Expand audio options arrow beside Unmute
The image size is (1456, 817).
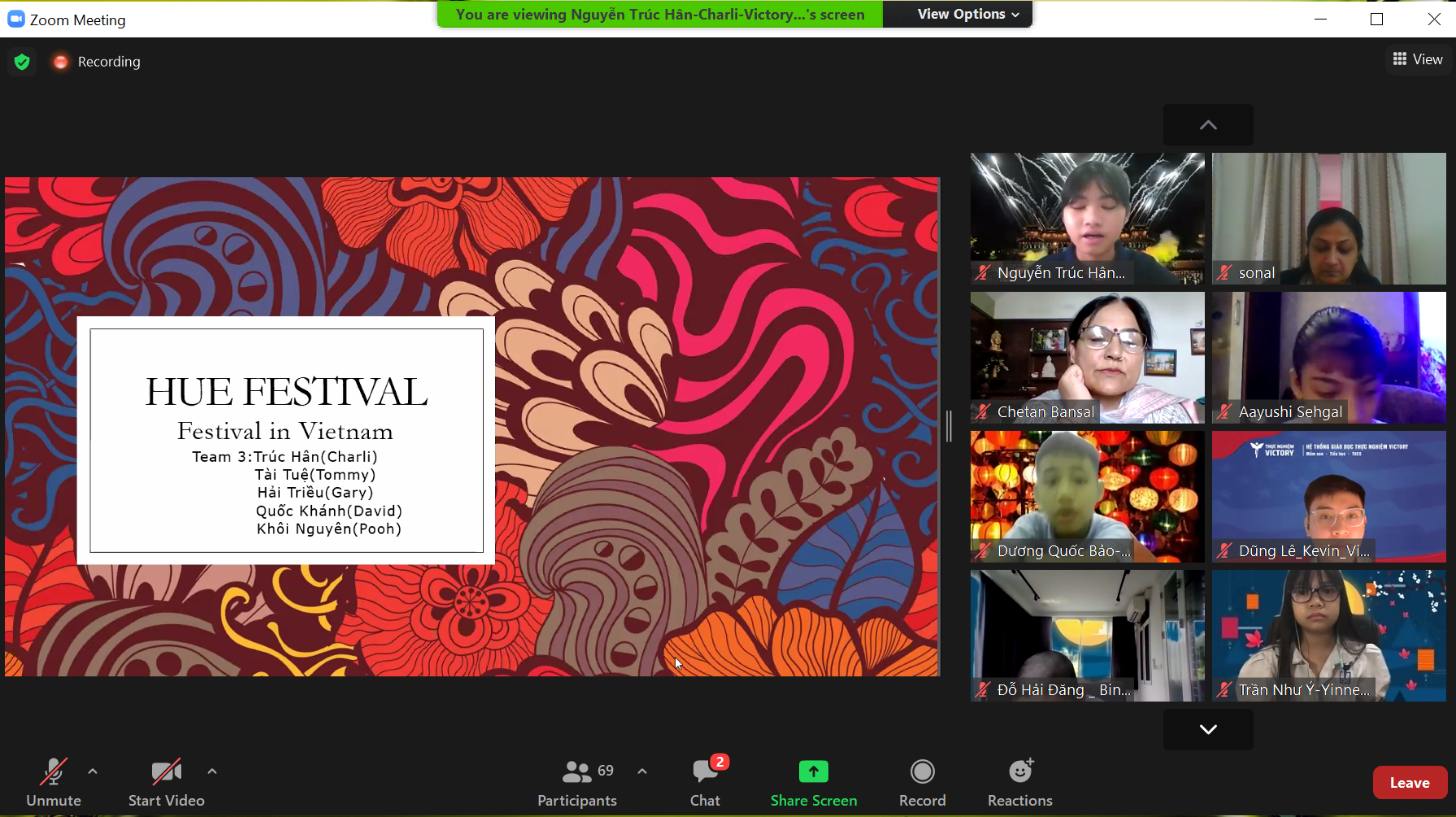click(x=93, y=771)
